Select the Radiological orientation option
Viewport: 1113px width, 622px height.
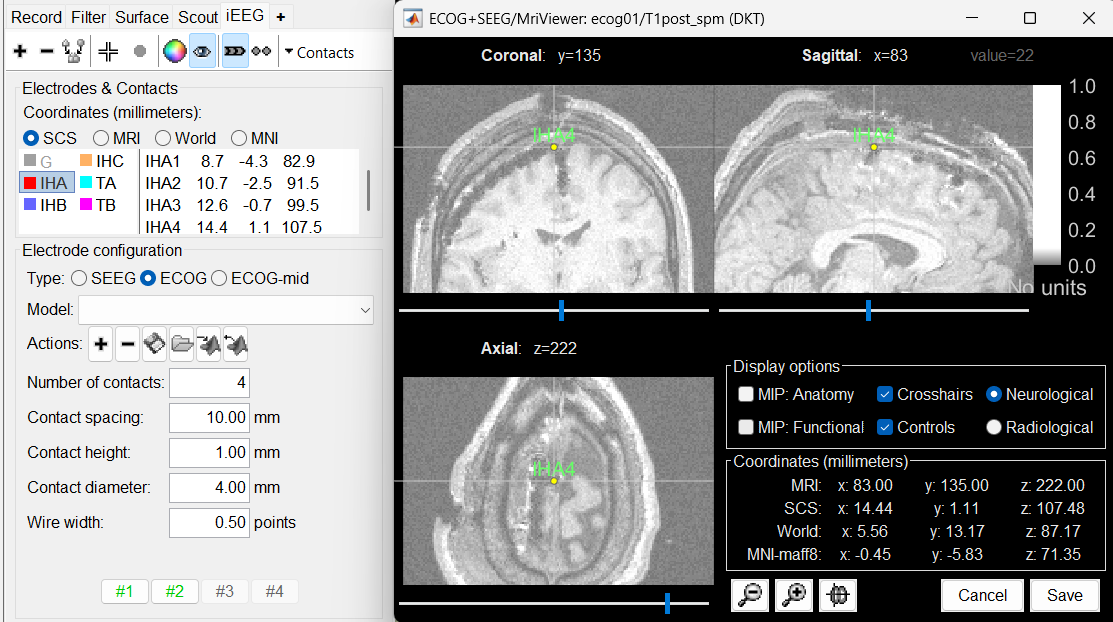994,427
